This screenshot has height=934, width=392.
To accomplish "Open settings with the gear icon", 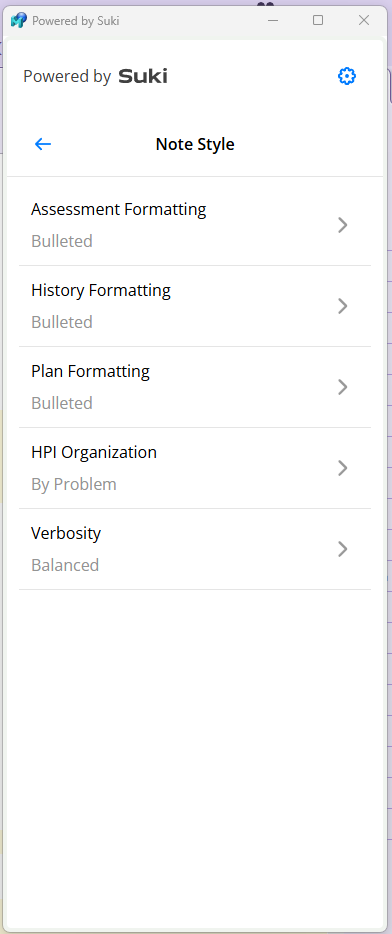I will click(x=347, y=76).
